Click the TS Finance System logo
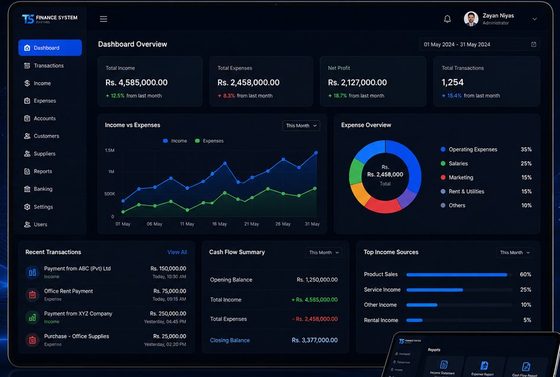 tap(50, 19)
